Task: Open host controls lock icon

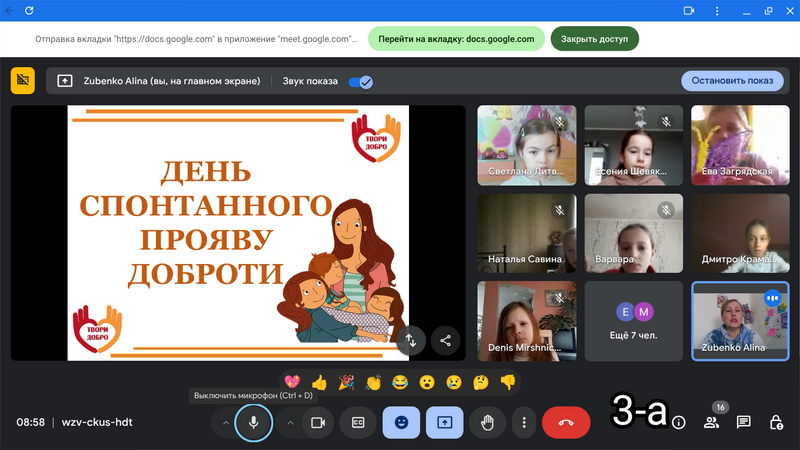Action: click(x=775, y=423)
